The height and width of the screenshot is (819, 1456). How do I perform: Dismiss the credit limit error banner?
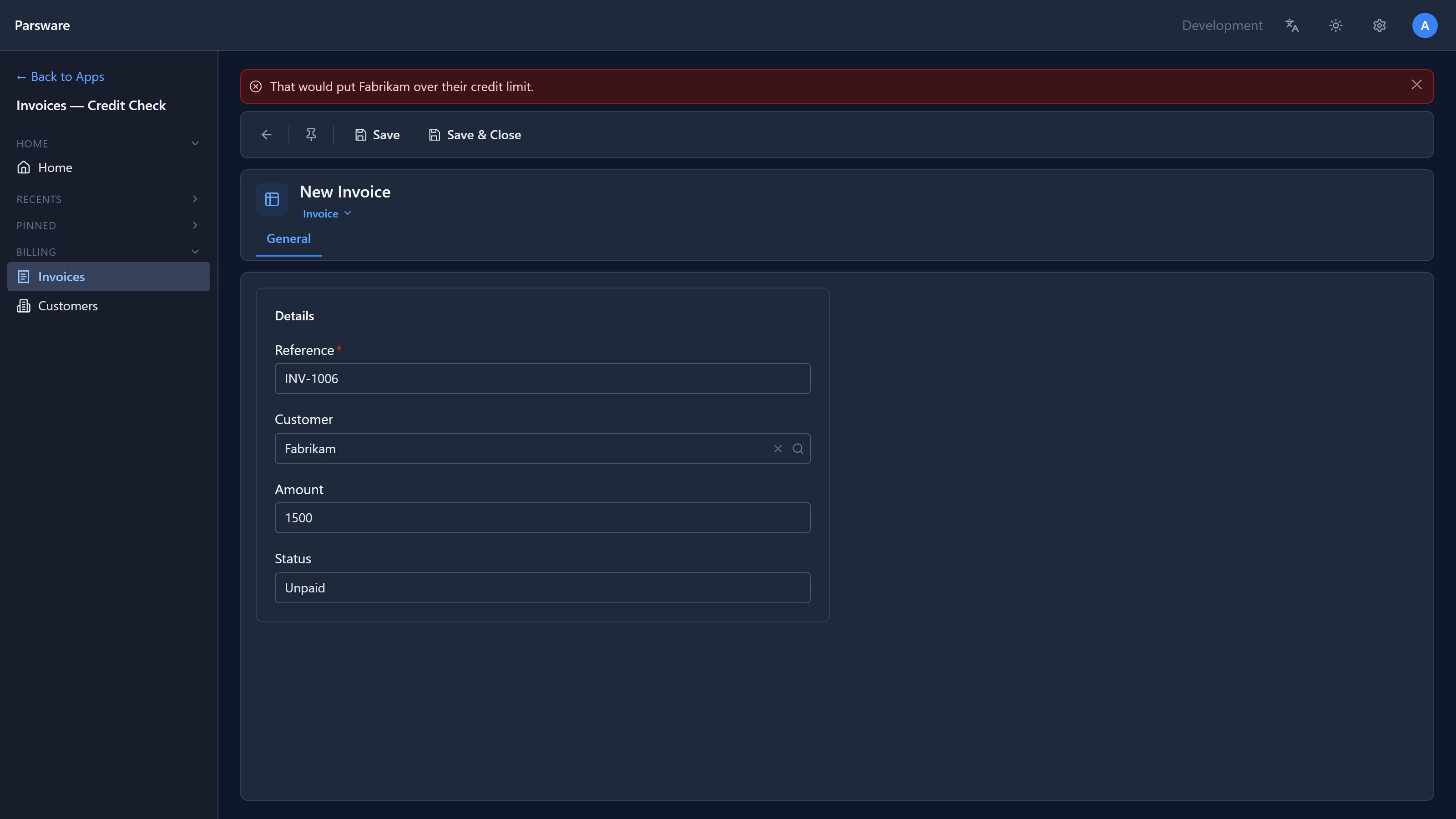[1416, 85]
